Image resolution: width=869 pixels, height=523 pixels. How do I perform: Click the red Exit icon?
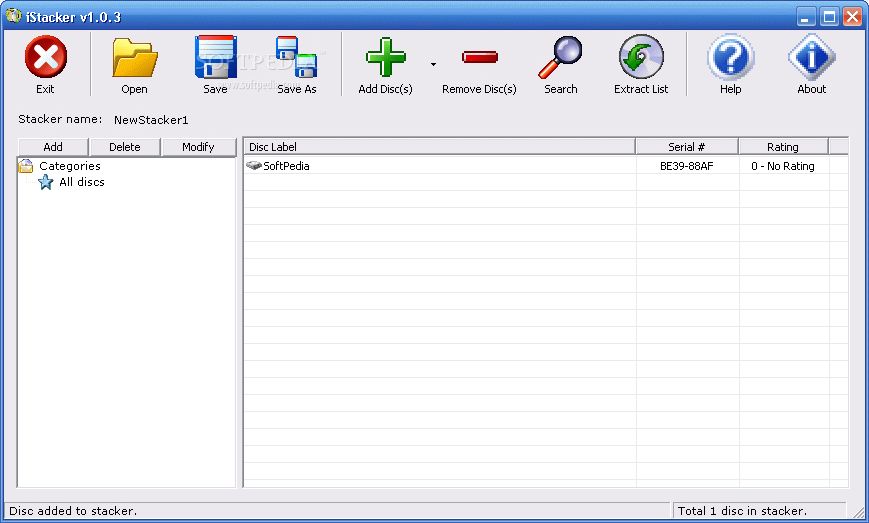pos(45,57)
